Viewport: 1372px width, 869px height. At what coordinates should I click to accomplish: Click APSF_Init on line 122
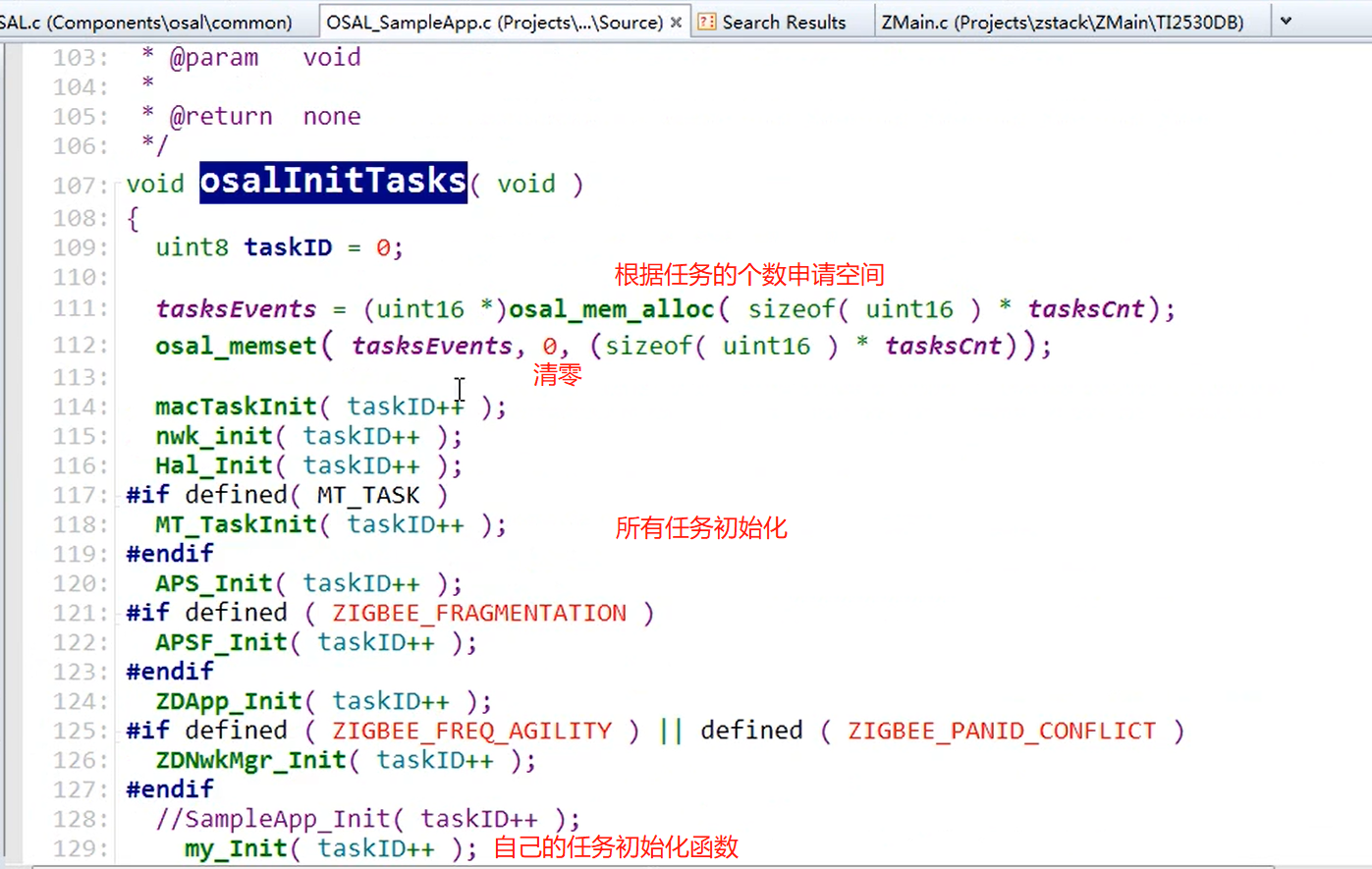pyautogui.click(x=221, y=642)
